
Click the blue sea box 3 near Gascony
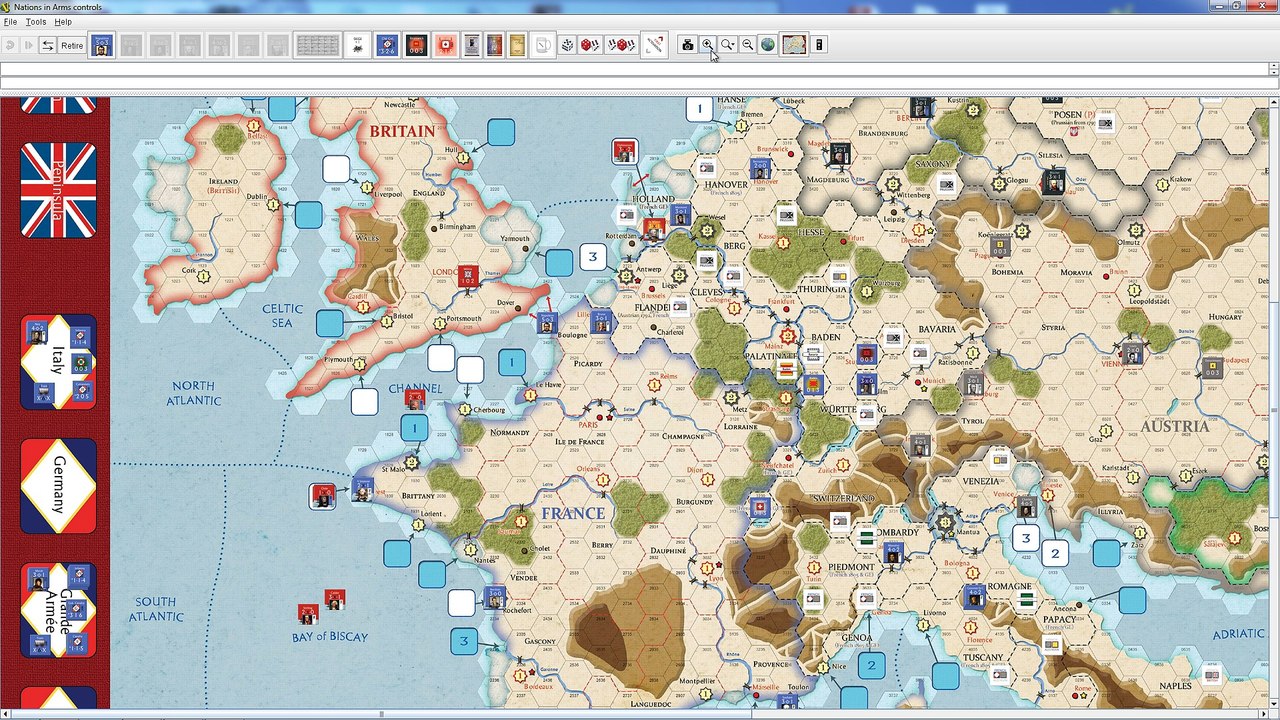(x=464, y=641)
